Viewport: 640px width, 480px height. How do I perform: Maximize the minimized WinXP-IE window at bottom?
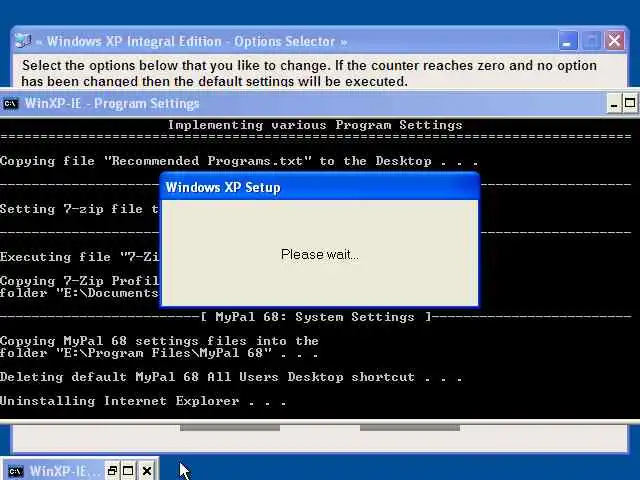pos(128,471)
